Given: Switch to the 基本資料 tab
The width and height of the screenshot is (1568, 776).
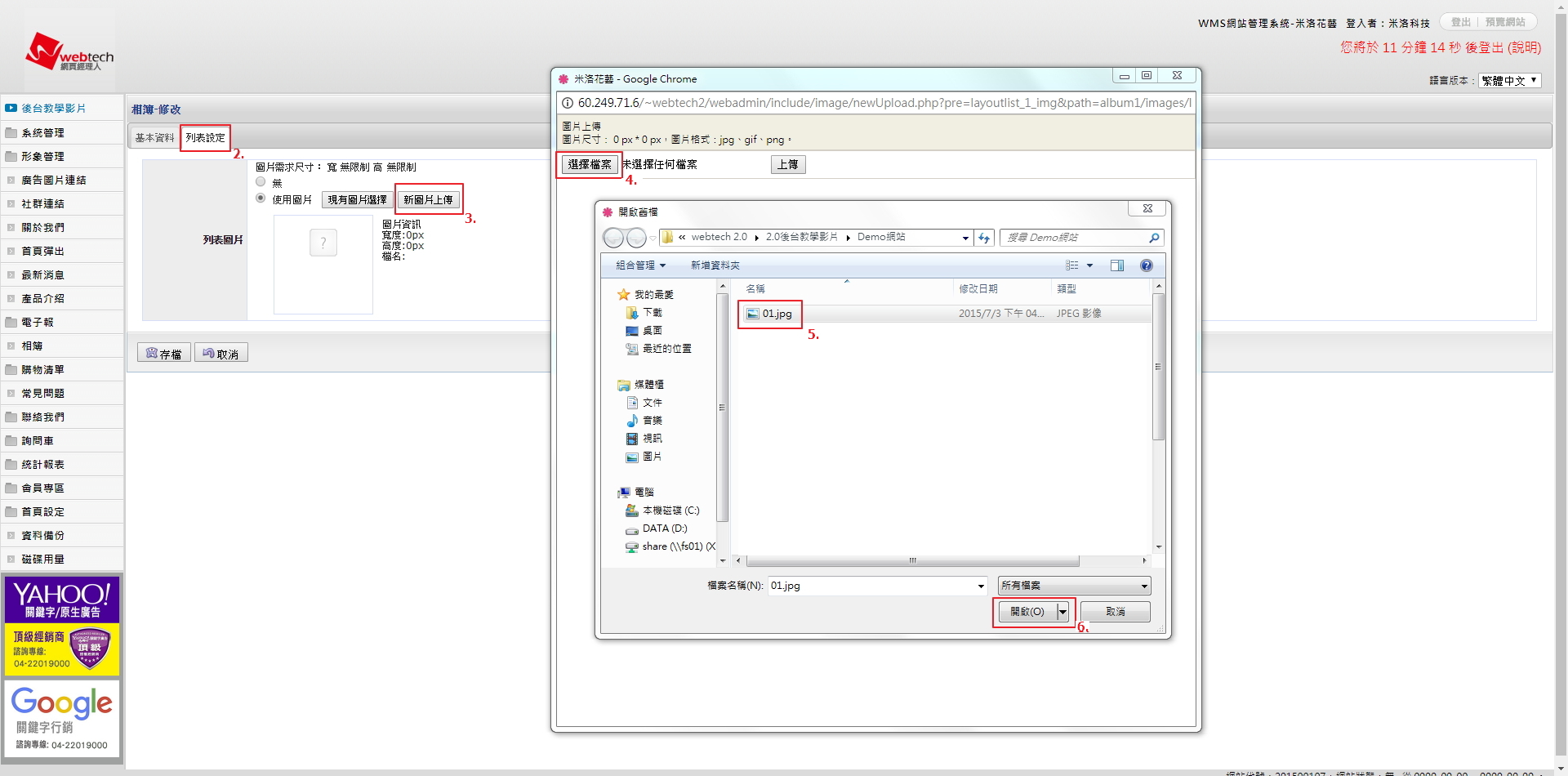Looking at the screenshot, I should tap(154, 137).
